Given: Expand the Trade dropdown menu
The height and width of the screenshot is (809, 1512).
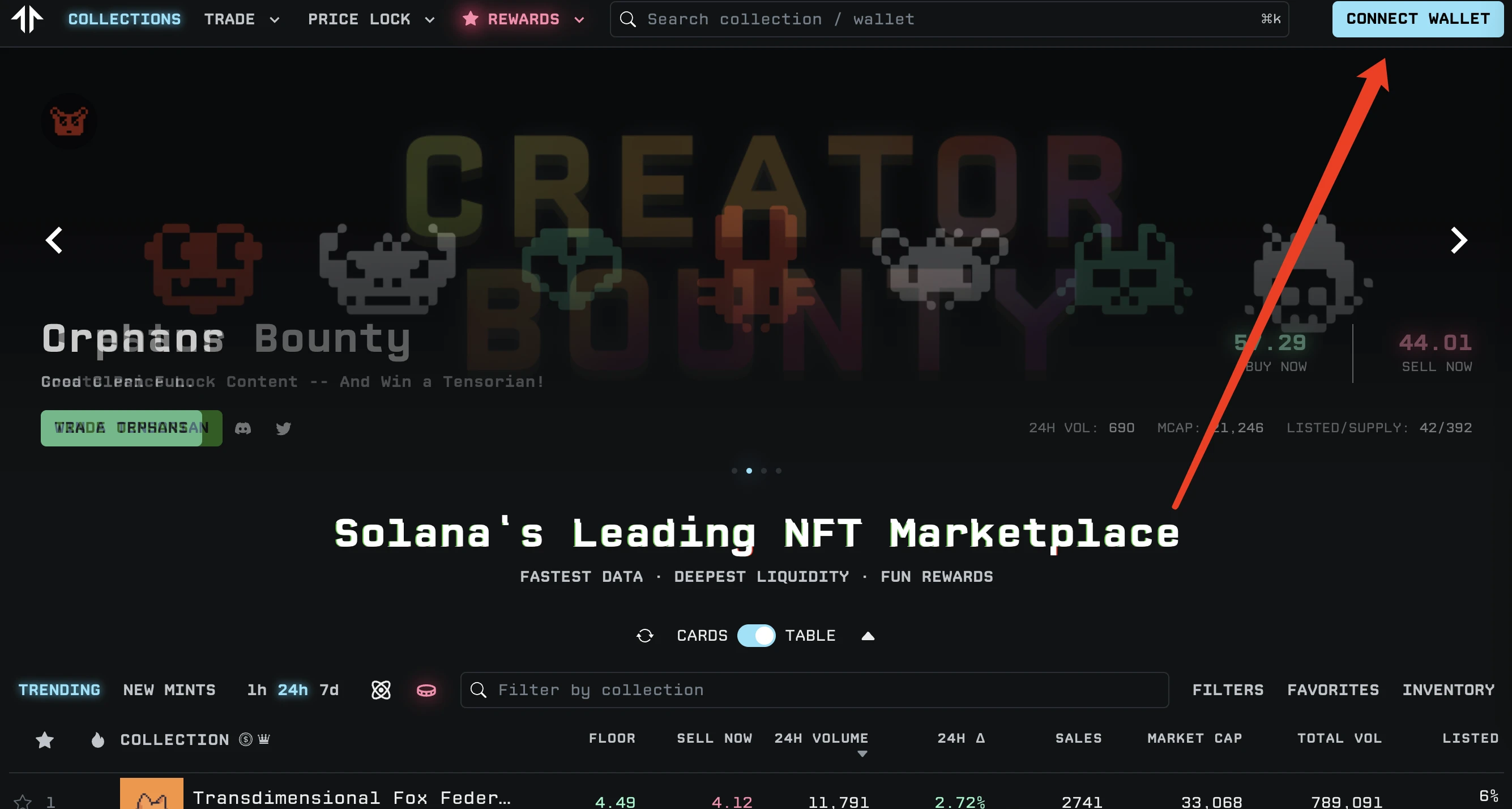Looking at the screenshot, I should click(x=241, y=19).
